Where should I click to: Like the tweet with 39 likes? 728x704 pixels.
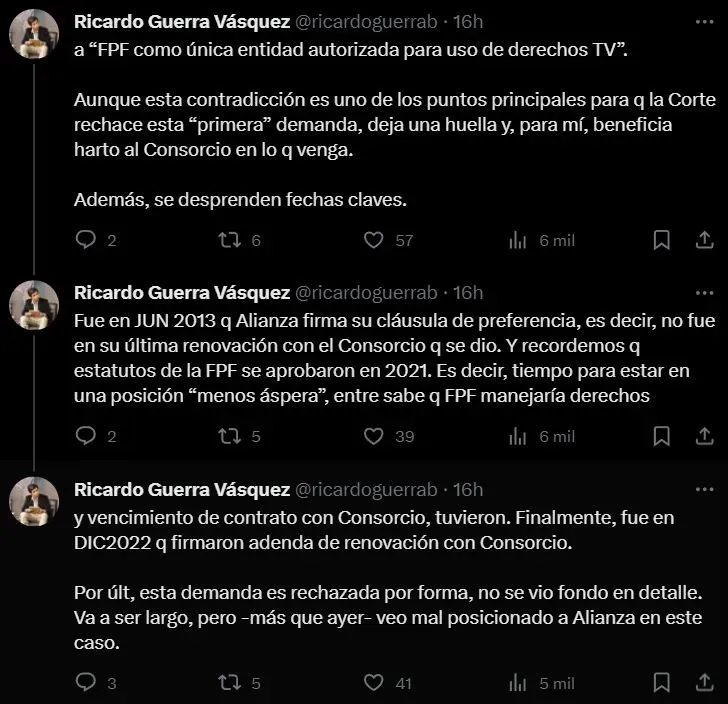(x=374, y=436)
